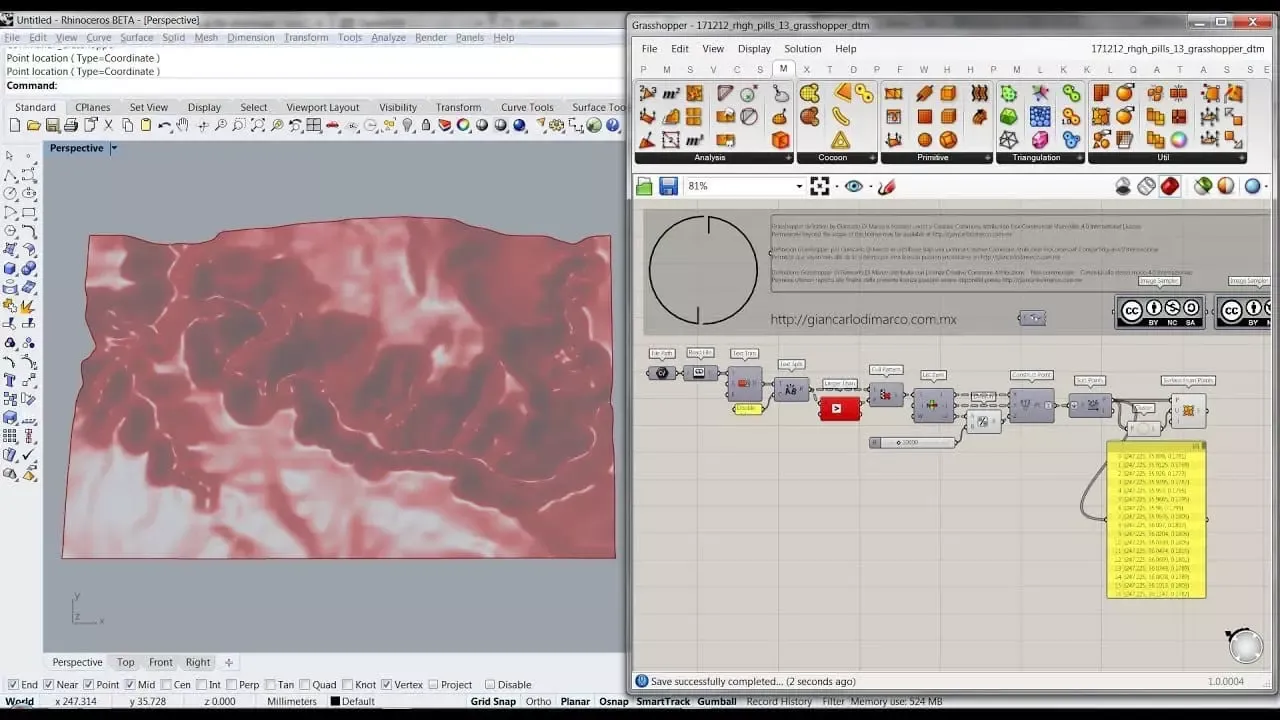Open the Grasshopper Solution menu
Screen dimensions: 1280x720
(x=802, y=48)
